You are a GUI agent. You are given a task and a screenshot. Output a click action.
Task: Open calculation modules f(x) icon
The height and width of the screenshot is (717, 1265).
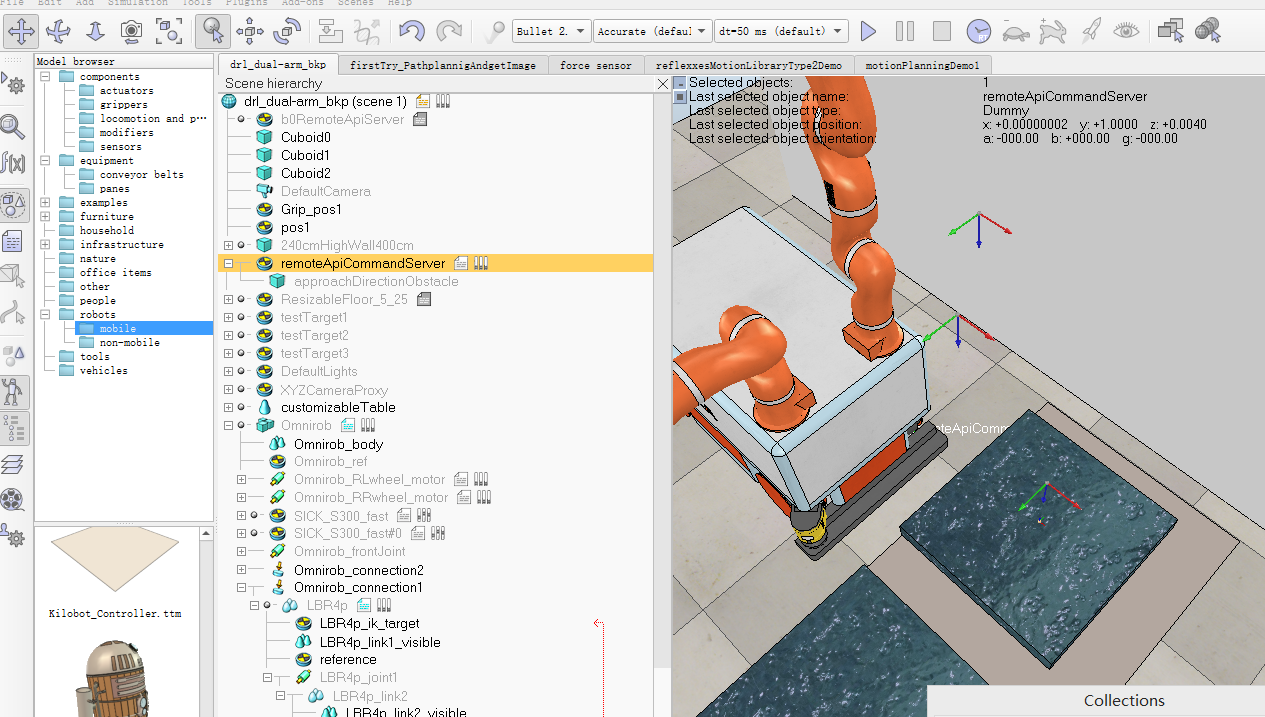pos(14,164)
